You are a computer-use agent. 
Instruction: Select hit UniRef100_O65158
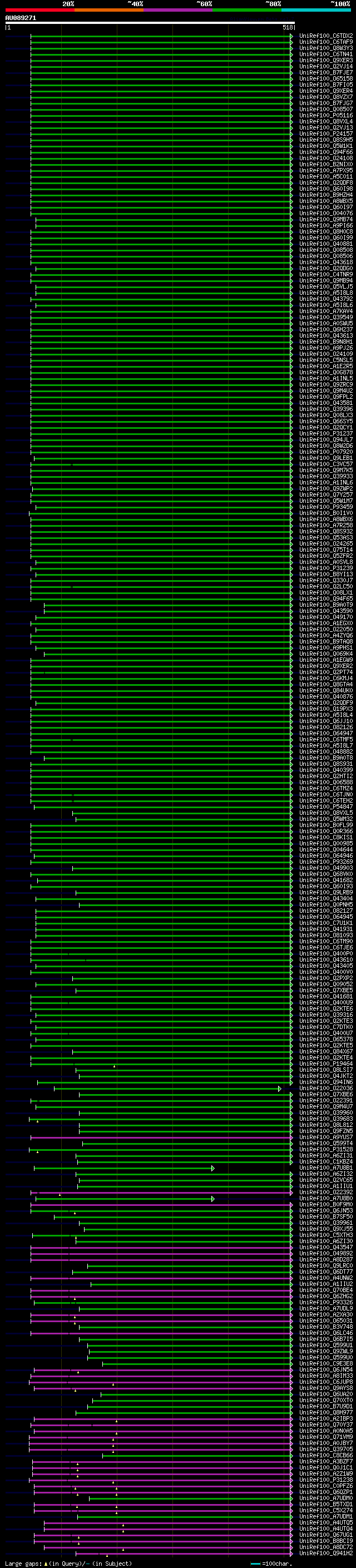326,78
